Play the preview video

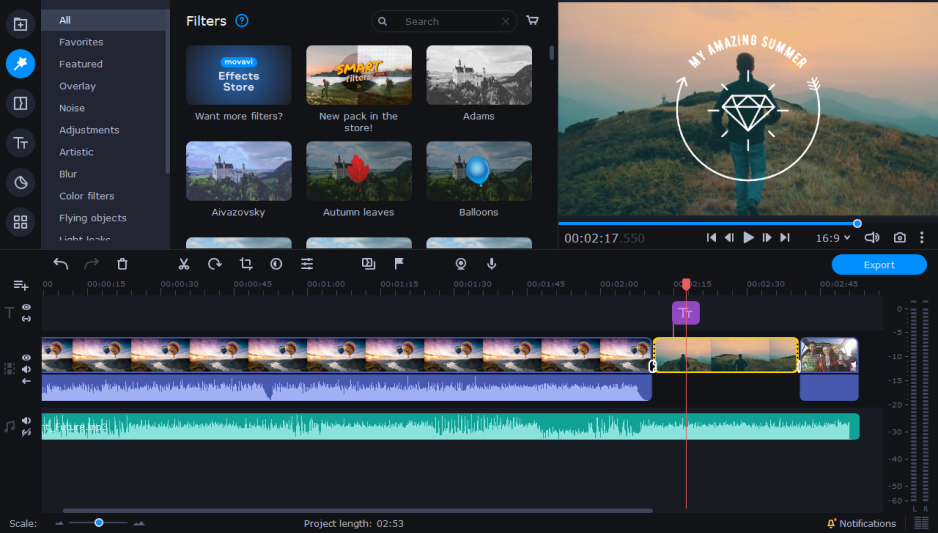click(x=748, y=237)
